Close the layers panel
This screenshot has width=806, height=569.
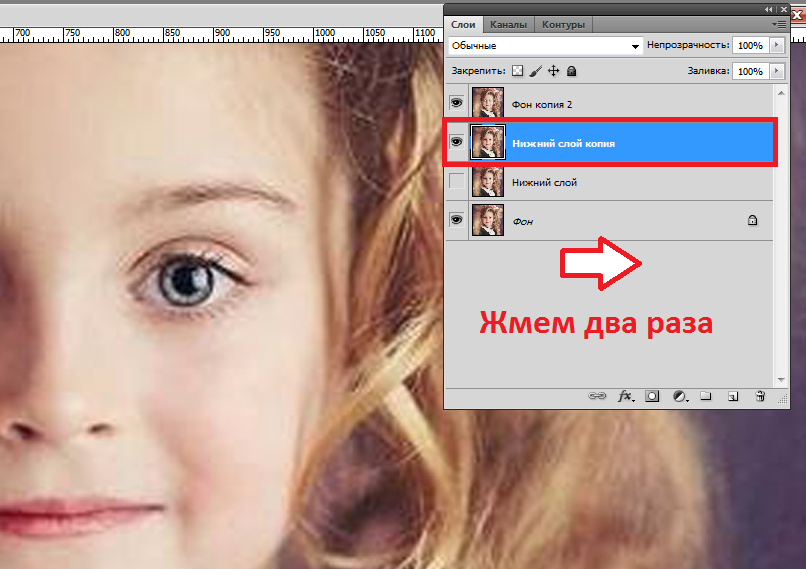(784, 9)
